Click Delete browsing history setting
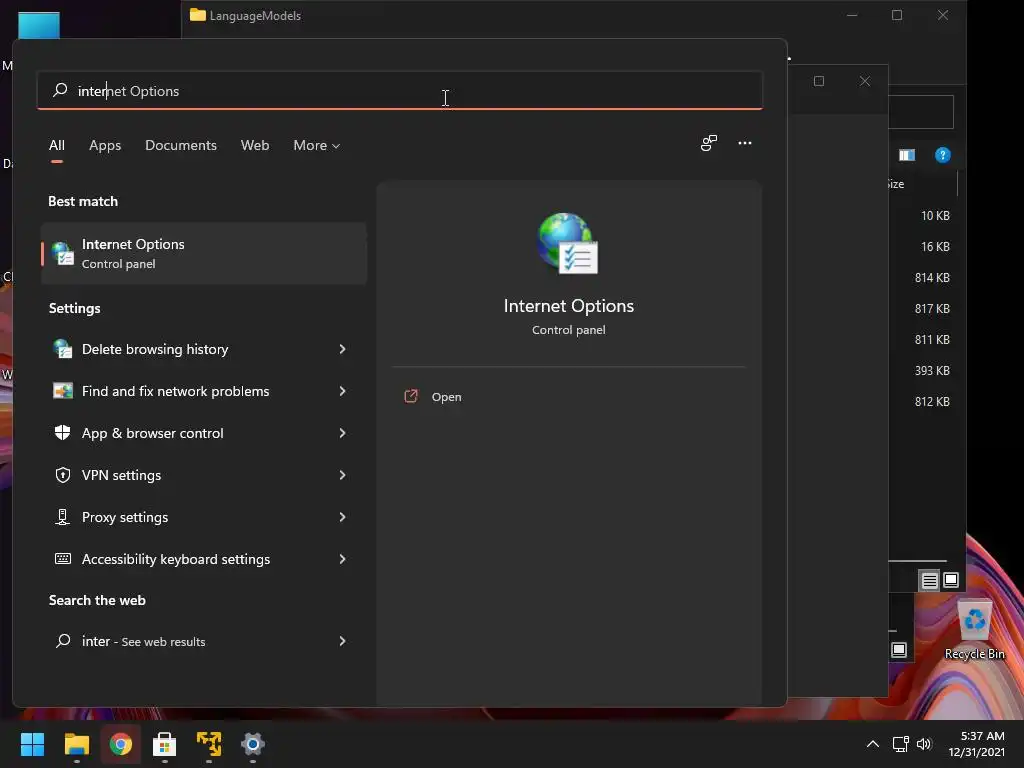Image resolution: width=1024 pixels, height=768 pixels. click(155, 349)
